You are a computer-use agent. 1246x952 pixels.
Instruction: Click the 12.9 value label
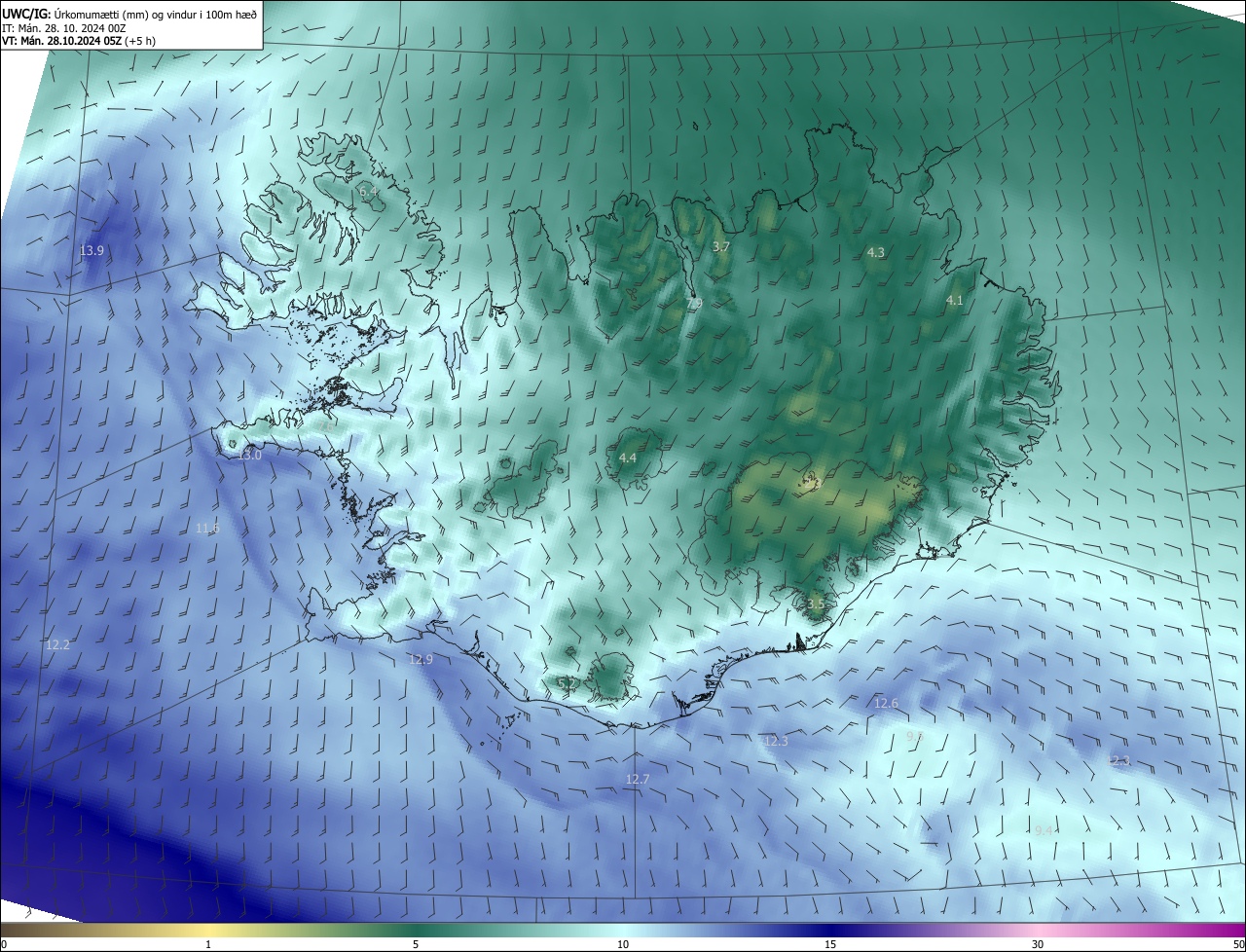(x=421, y=659)
